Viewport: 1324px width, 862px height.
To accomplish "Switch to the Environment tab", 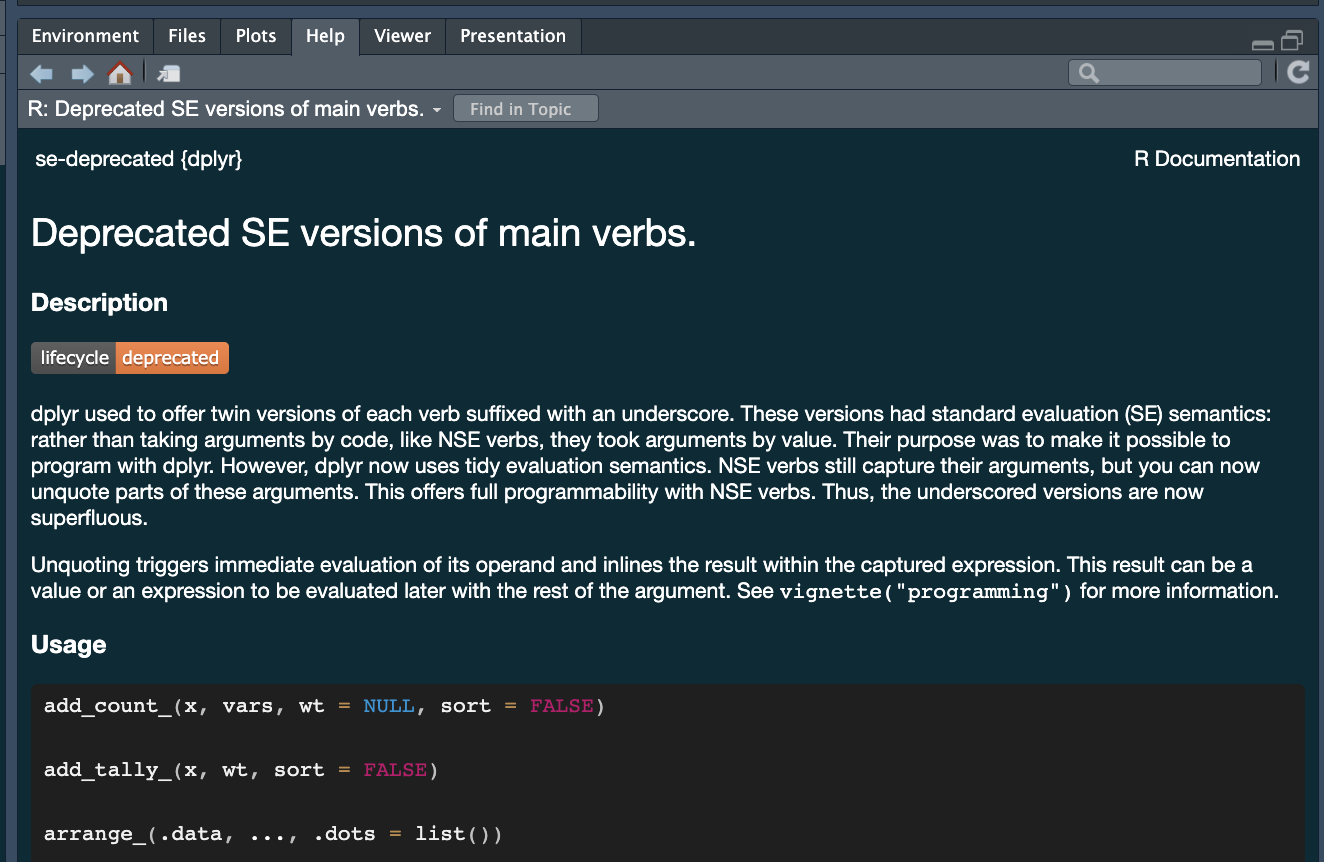I will point(85,36).
